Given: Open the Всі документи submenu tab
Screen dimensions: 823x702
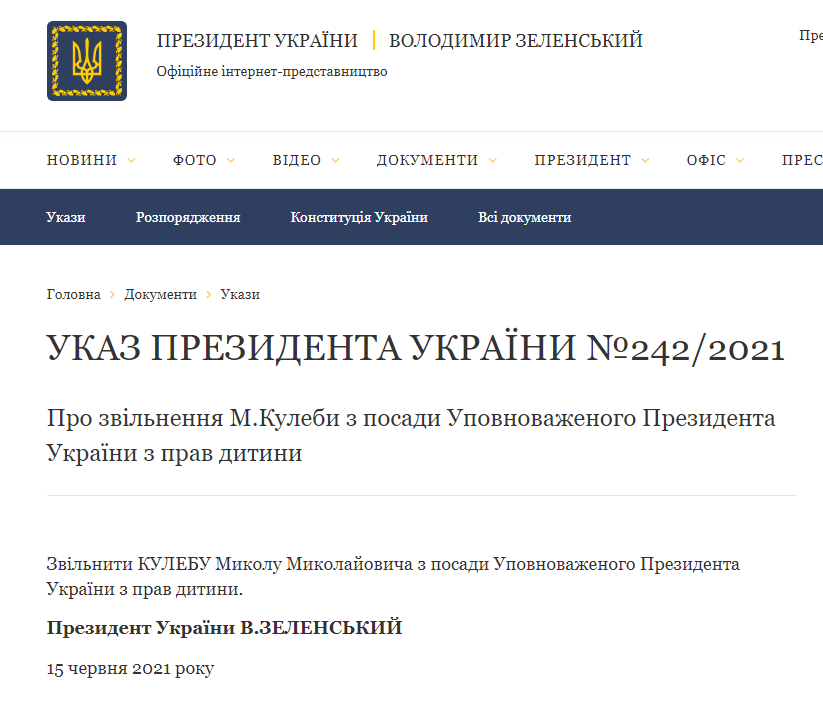Looking at the screenshot, I should click(524, 217).
